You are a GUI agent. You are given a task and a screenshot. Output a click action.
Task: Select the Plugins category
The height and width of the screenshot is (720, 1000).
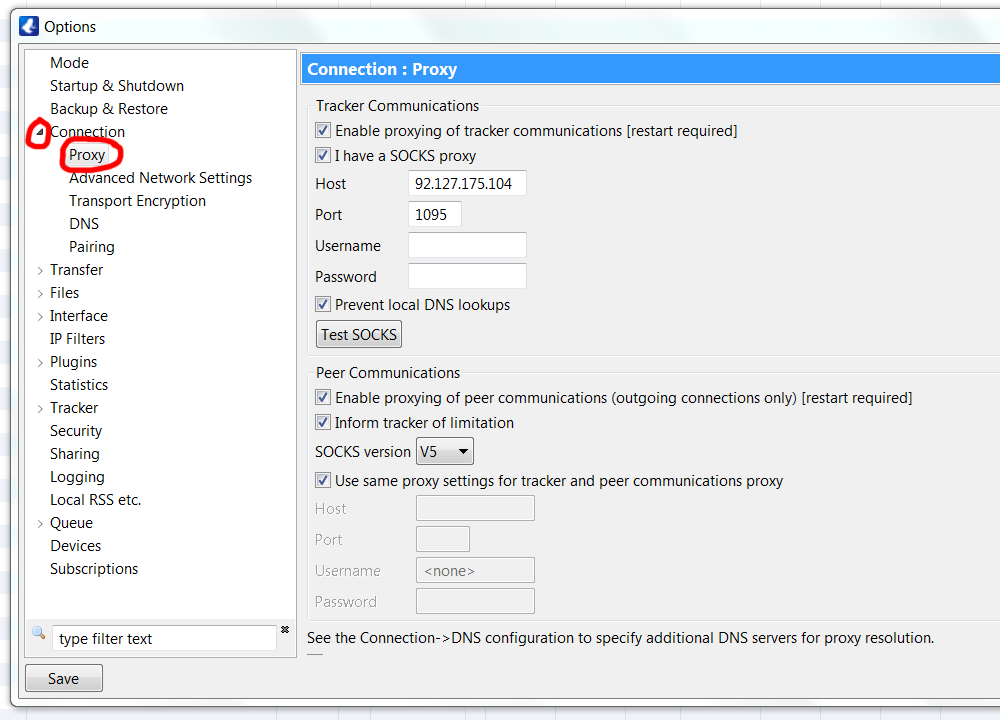(74, 362)
